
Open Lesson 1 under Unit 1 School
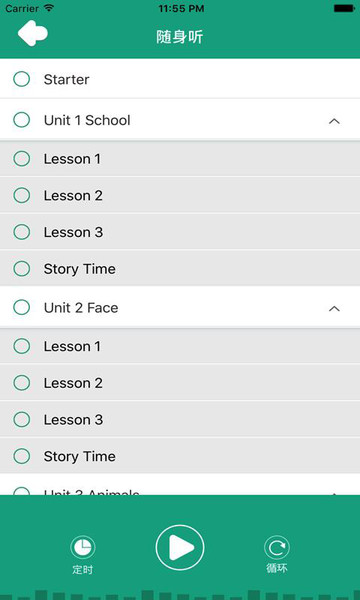pyautogui.click(x=180, y=158)
